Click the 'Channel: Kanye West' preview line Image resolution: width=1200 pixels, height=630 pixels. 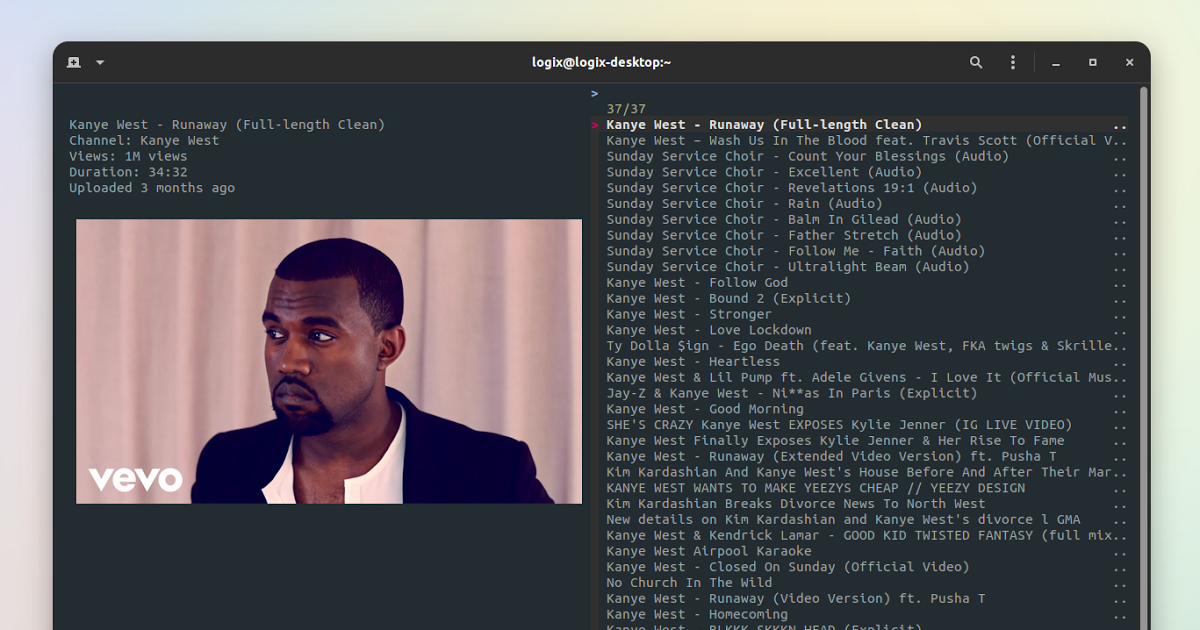pos(144,141)
